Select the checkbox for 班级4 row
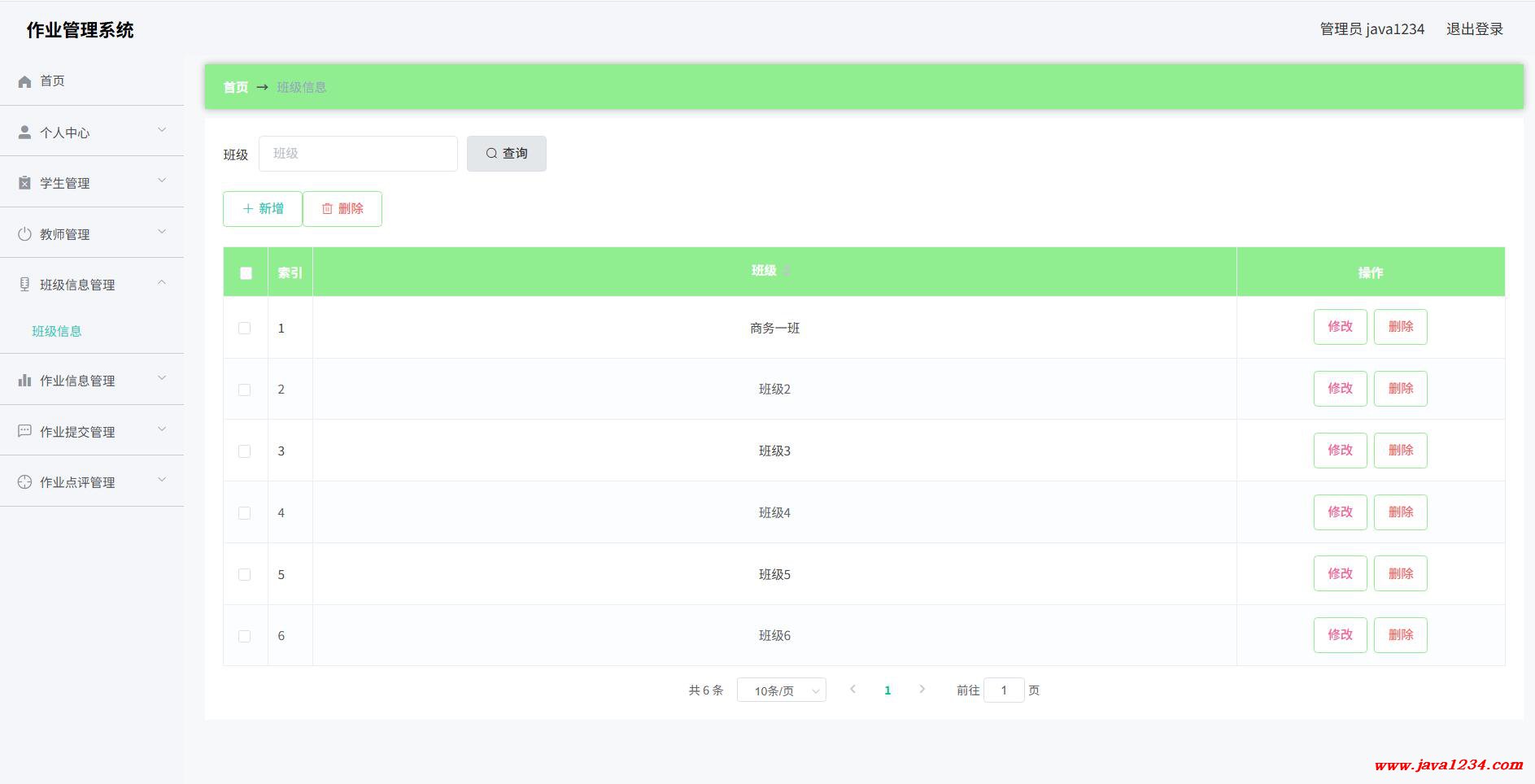 click(244, 512)
